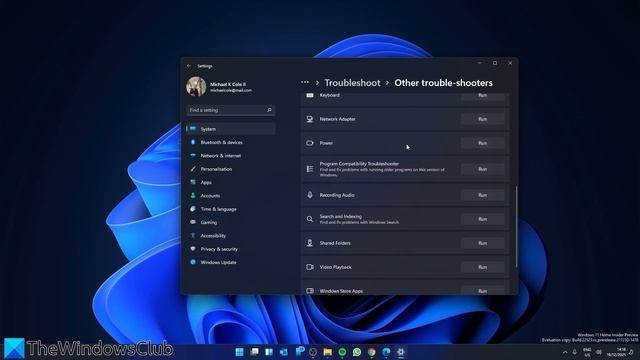The image size is (640, 360).
Task: Click the Video Playback label
Action: (x=336, y=267)
